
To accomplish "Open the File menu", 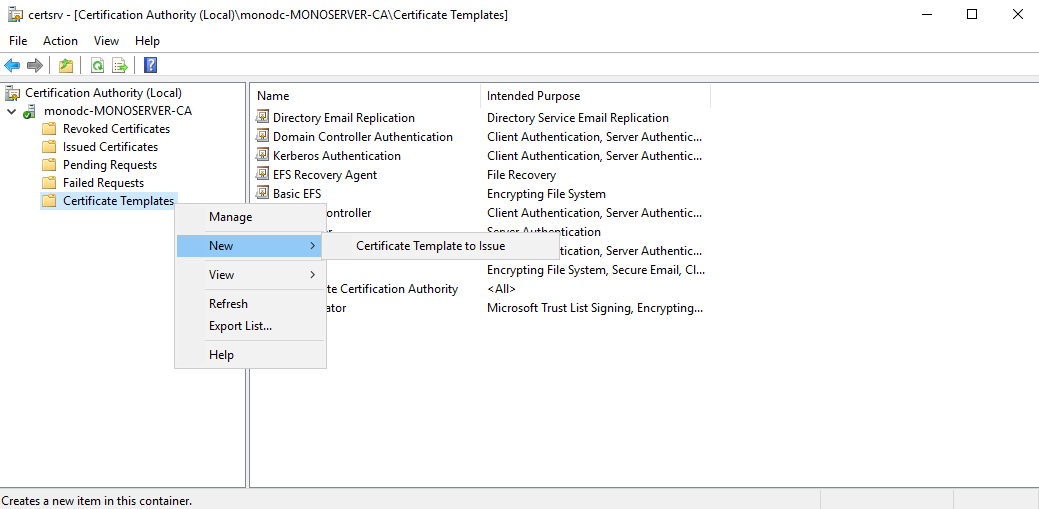I will tap(18, 41).
